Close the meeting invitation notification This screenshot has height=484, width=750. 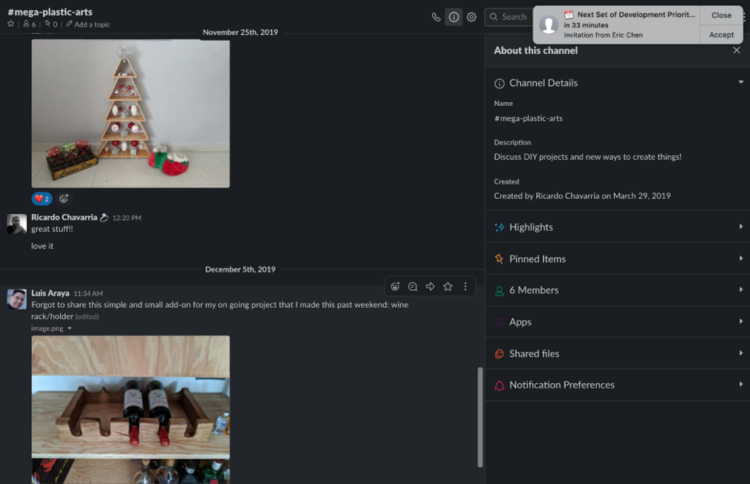721,15
